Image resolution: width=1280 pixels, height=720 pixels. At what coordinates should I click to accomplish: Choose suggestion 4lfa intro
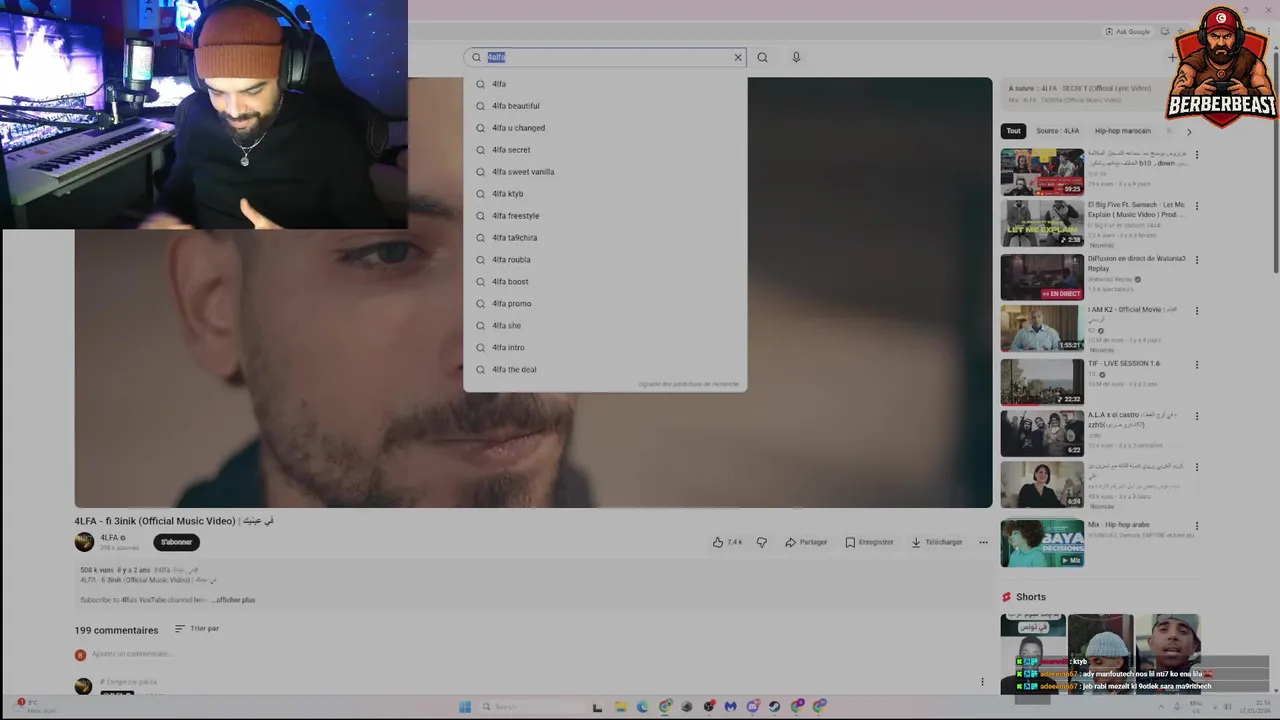[605, 348]
